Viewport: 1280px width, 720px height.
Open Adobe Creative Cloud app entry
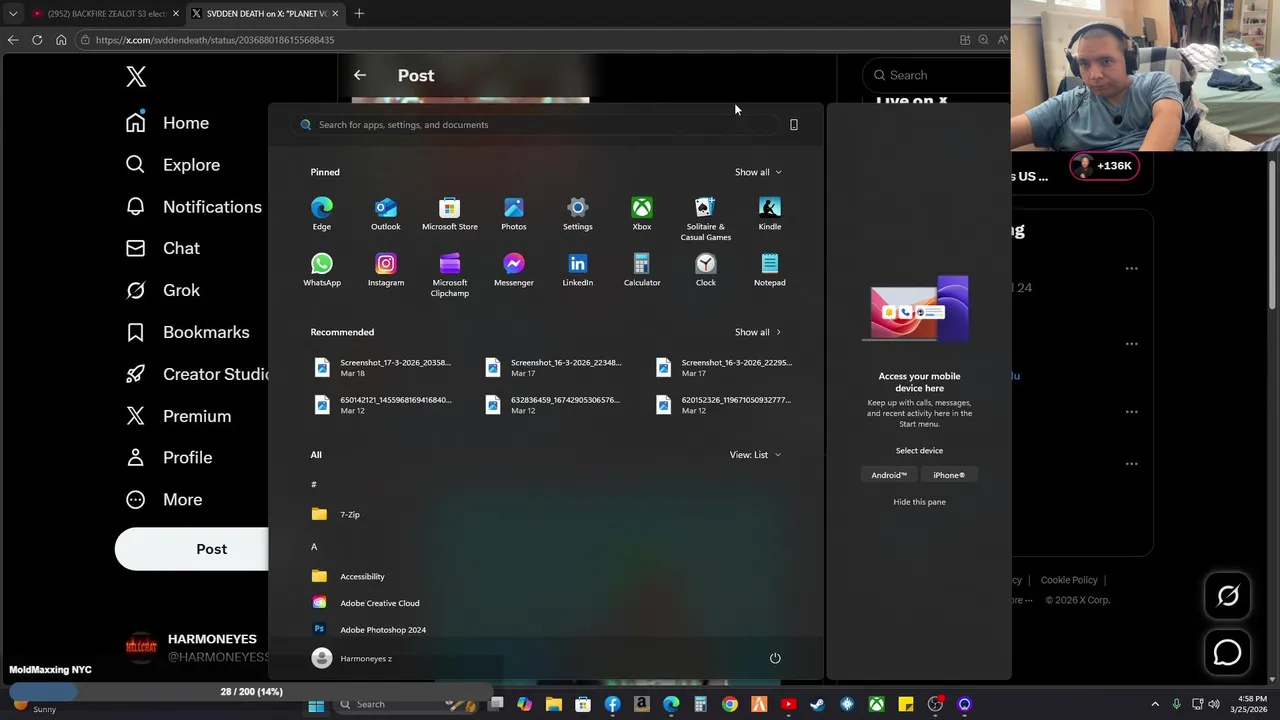365,603
